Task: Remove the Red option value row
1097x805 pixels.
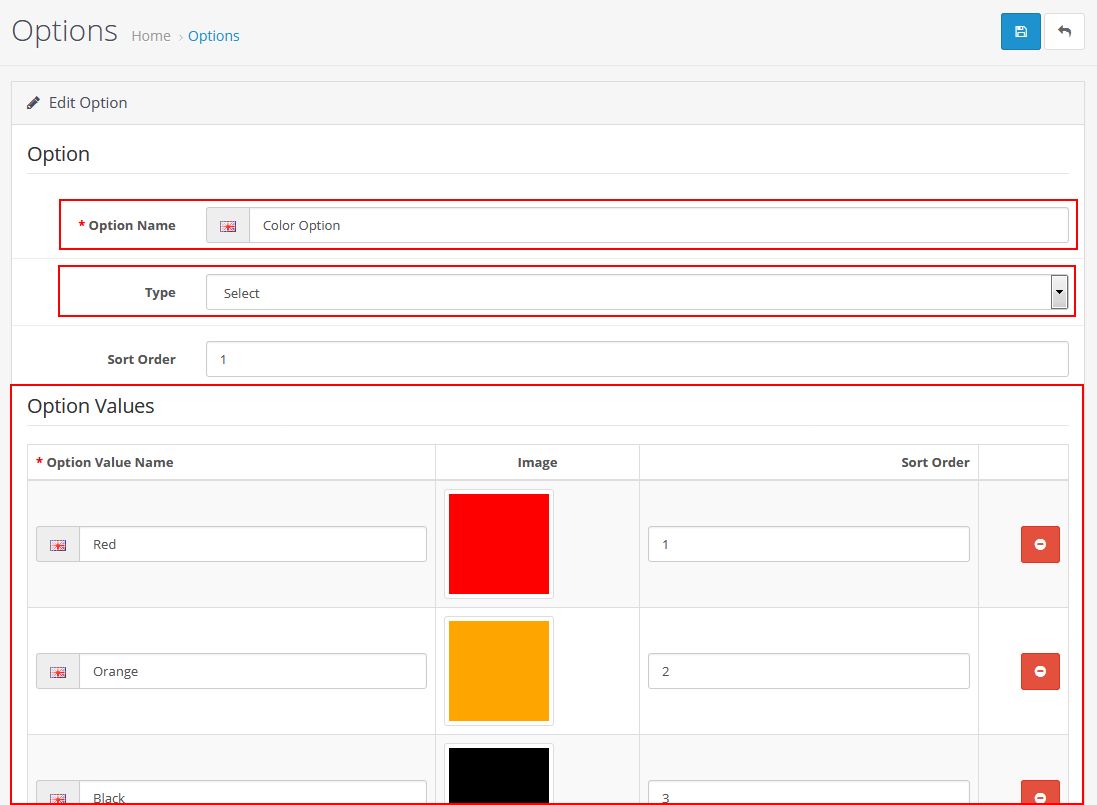Action: point(1040,544)
